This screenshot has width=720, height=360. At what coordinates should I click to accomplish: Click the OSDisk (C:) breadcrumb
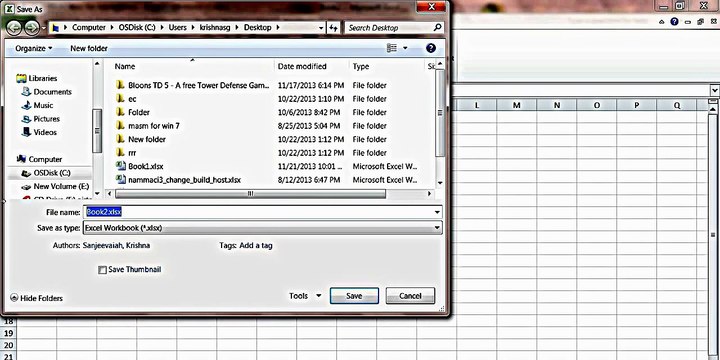coord(137,28)
